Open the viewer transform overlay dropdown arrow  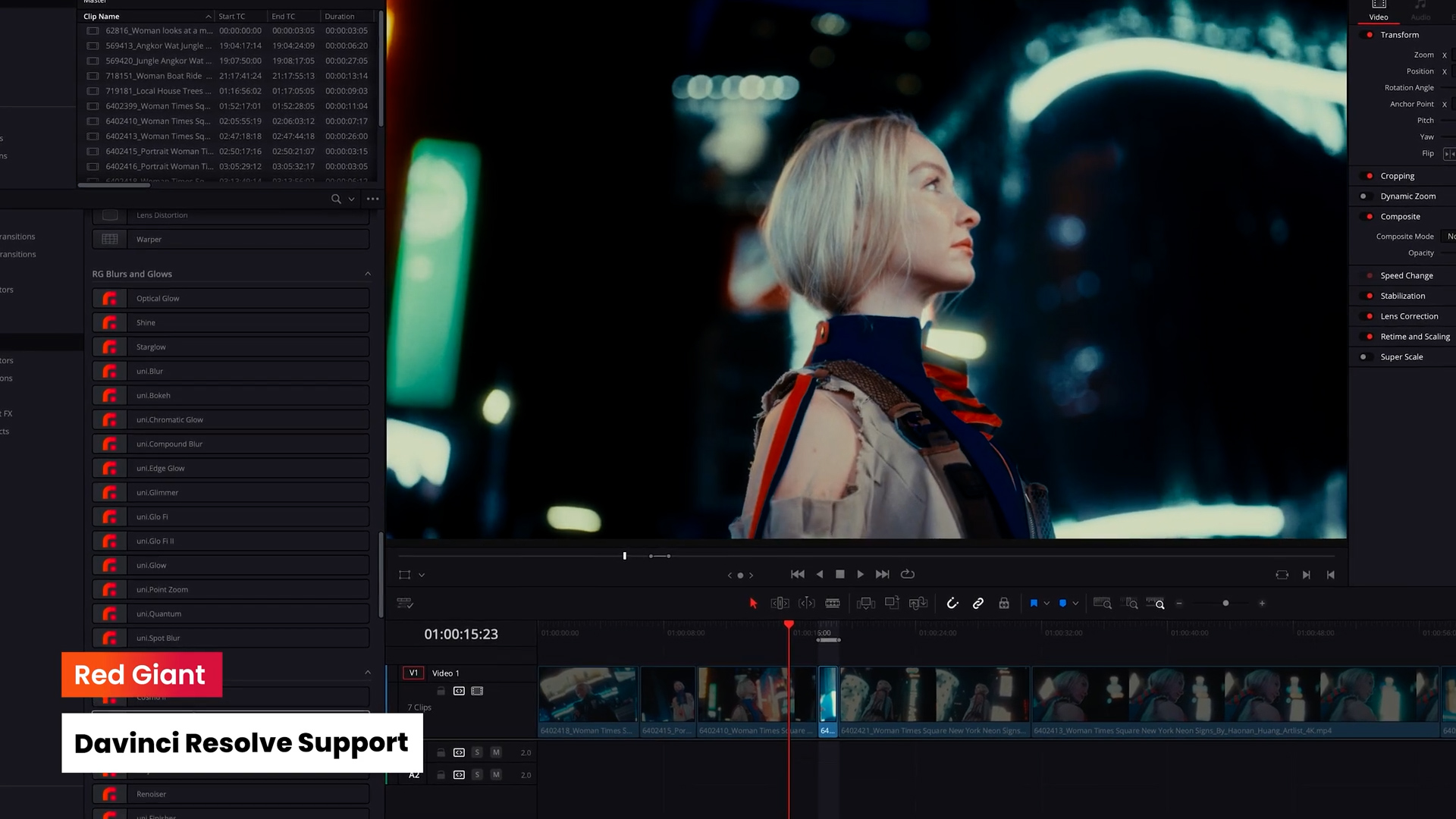tap(422, 576)
